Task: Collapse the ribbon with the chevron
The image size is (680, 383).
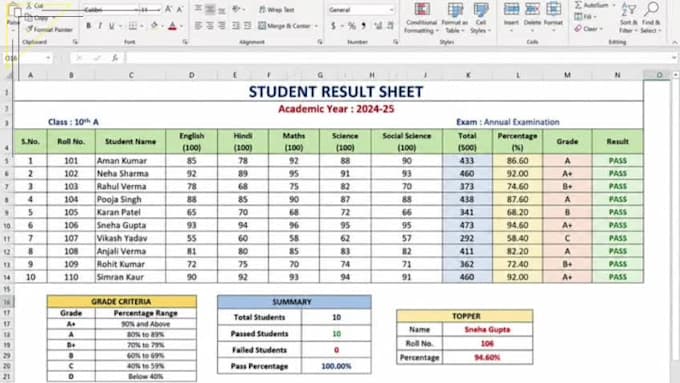Action: [x=674, y=42]
